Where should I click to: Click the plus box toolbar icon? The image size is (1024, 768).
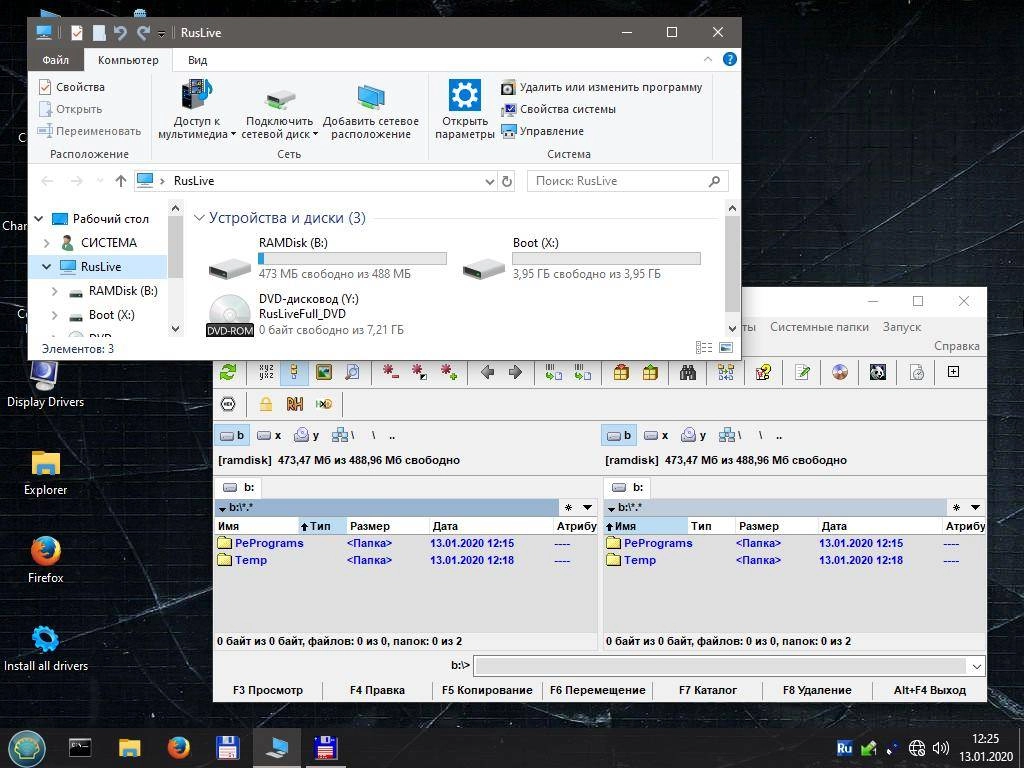(953, 372)
